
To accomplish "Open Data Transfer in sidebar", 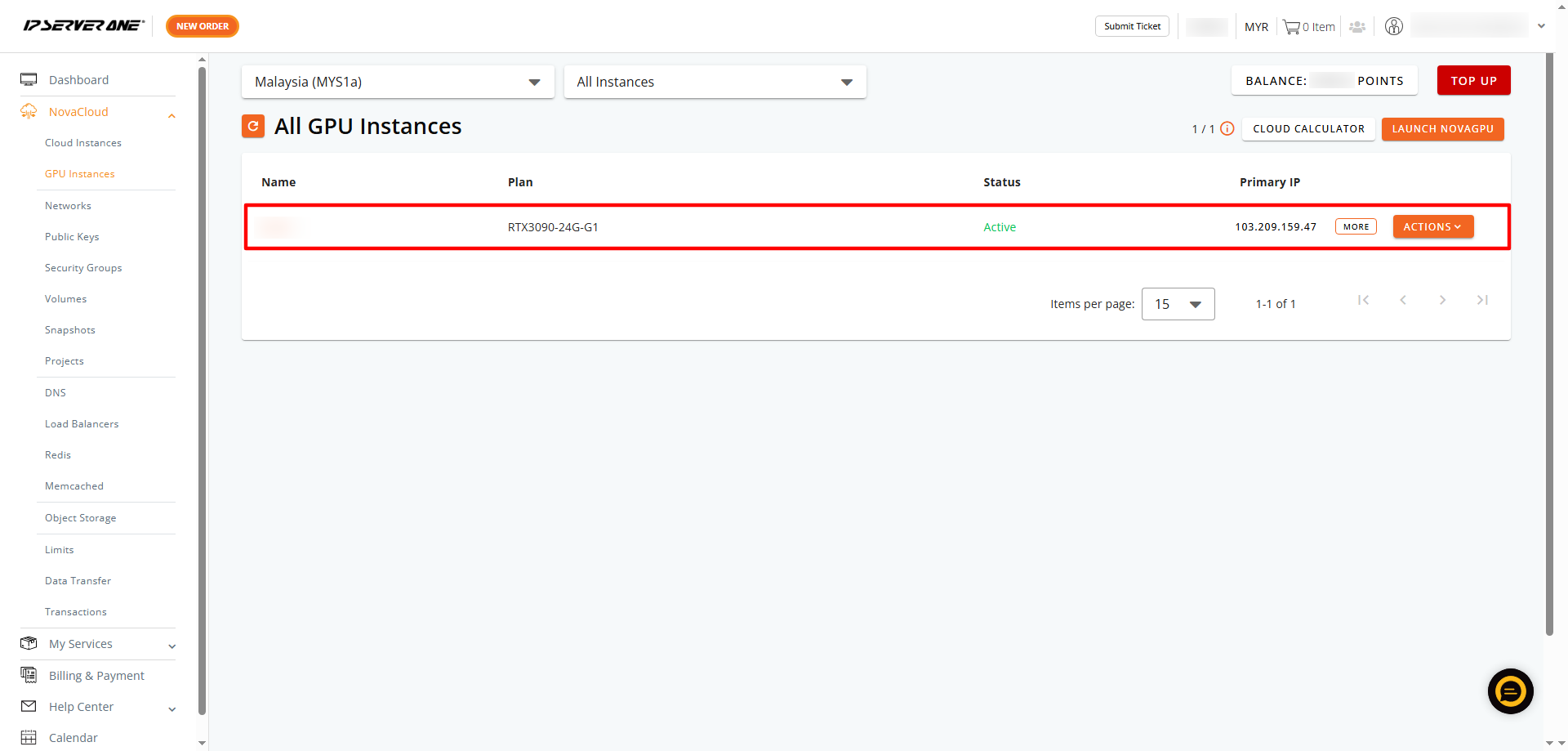I will (x=78, y=580).
